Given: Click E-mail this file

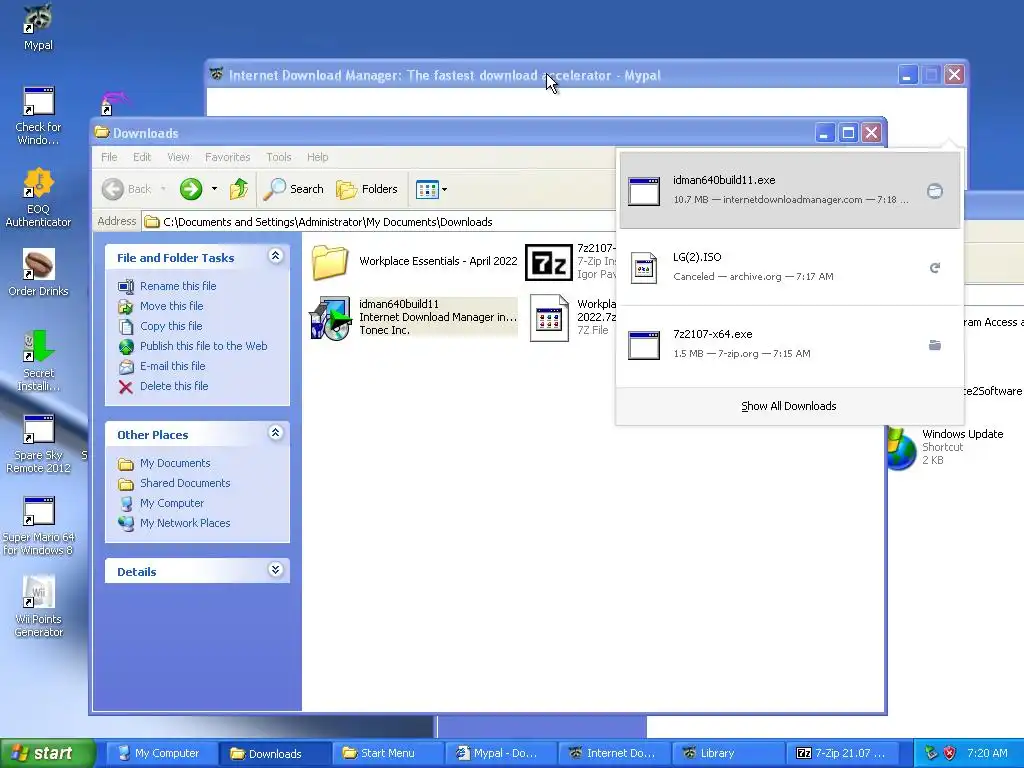Looking at the screenshot, I should pos(172,366).
